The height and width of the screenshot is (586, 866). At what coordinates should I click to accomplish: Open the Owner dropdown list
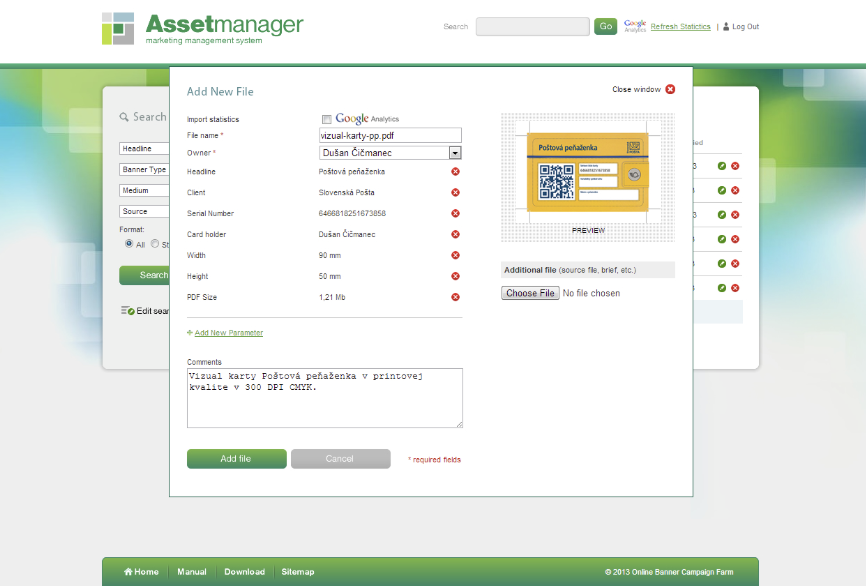[x=455, y=153]
